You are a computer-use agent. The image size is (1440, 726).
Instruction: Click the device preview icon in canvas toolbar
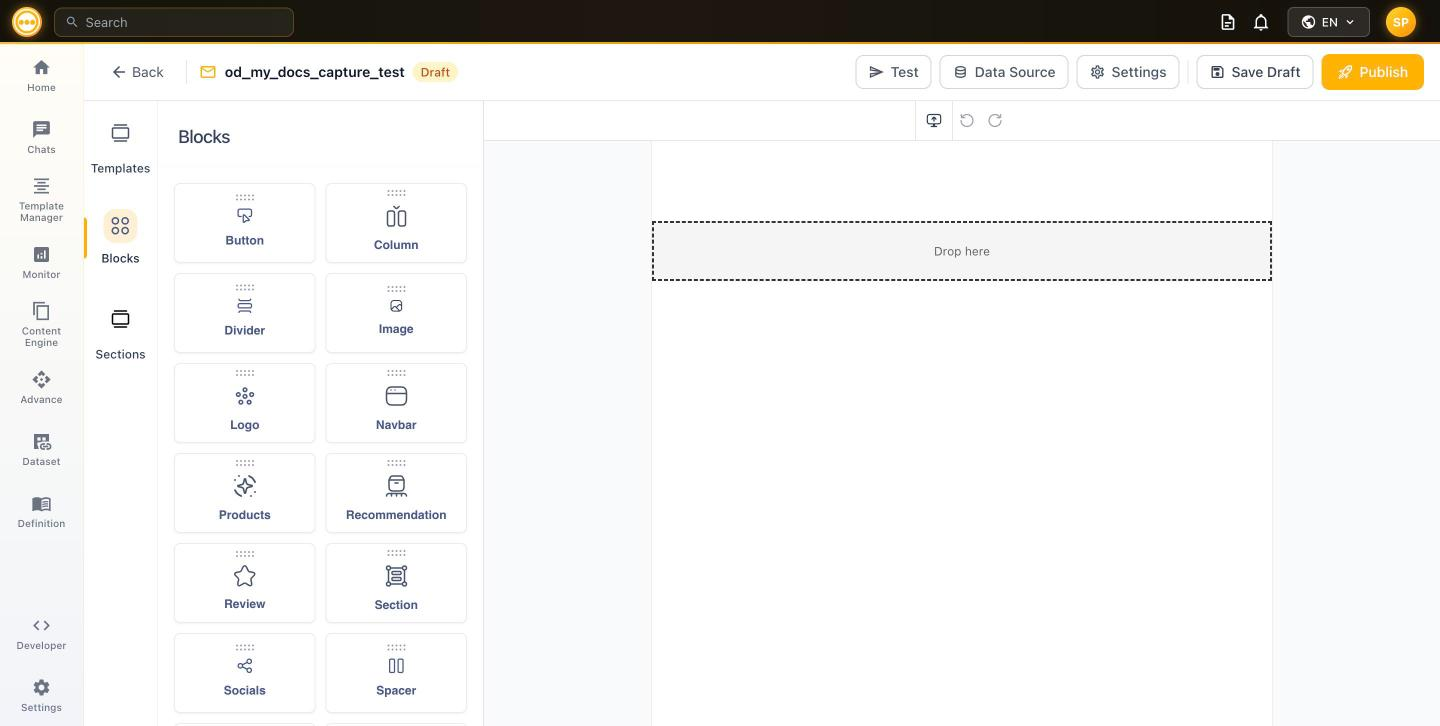(x=934, y=120)
